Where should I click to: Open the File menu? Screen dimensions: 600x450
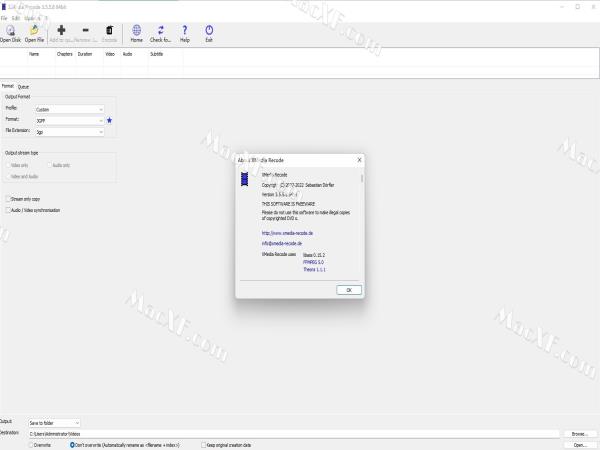tap(4, 18)
